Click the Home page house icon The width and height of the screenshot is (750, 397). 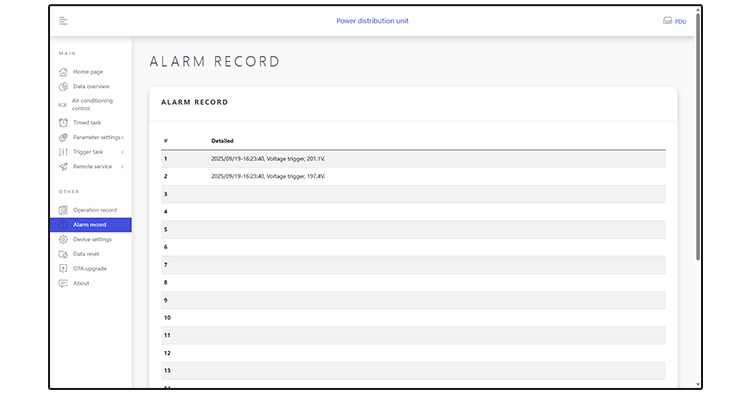(63, 72)
